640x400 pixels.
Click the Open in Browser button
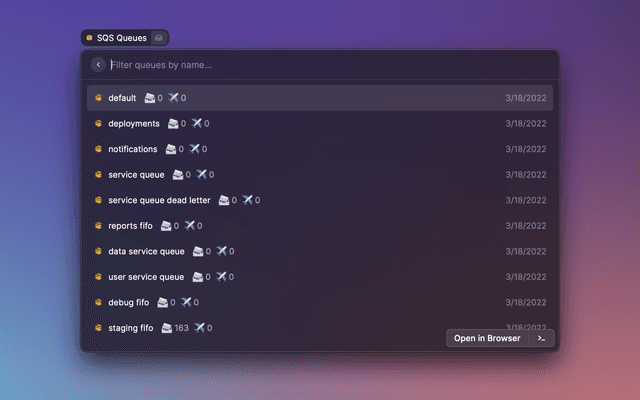(x=487, y=338)
